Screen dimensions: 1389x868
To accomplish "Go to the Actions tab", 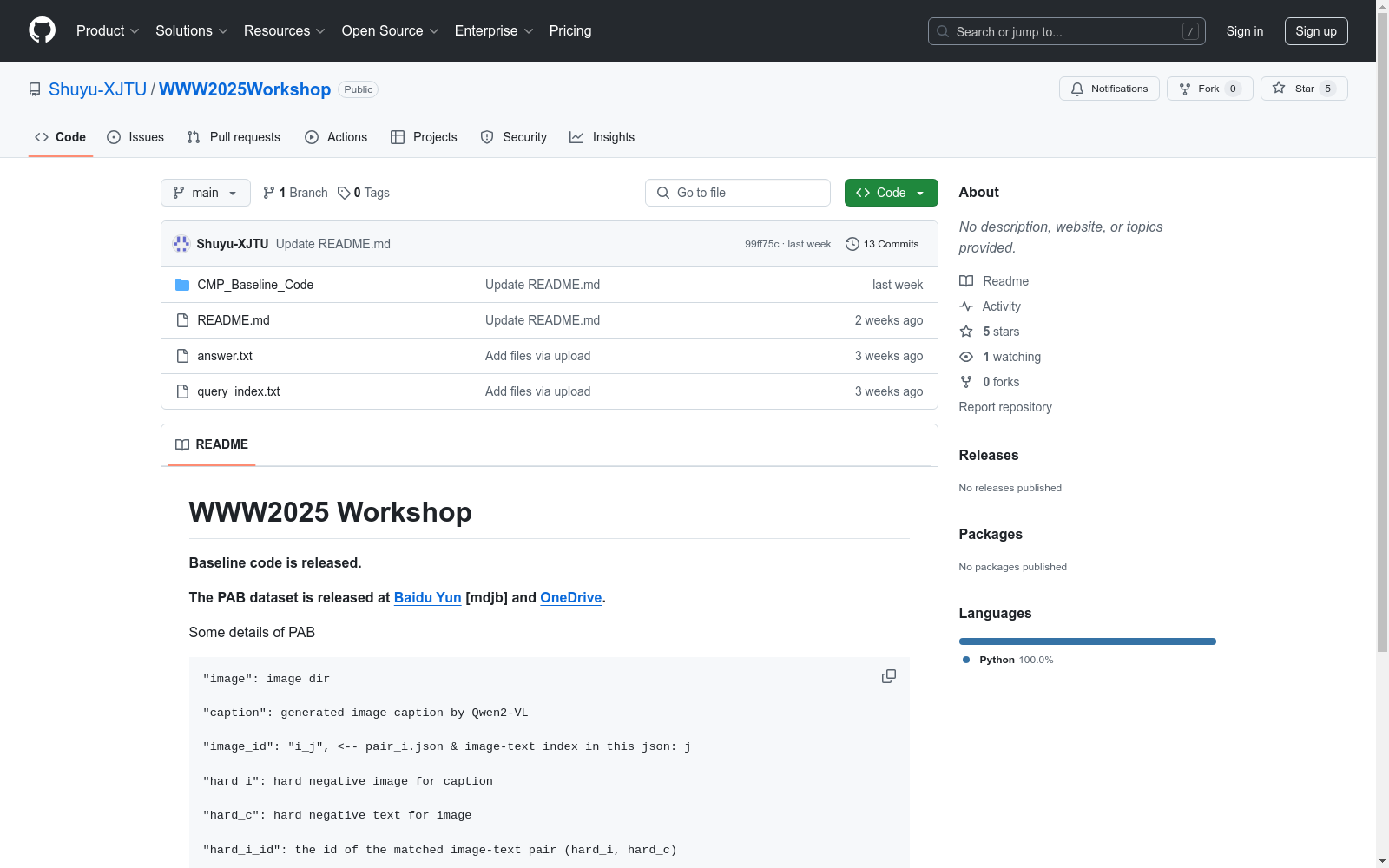I will 336,137.
